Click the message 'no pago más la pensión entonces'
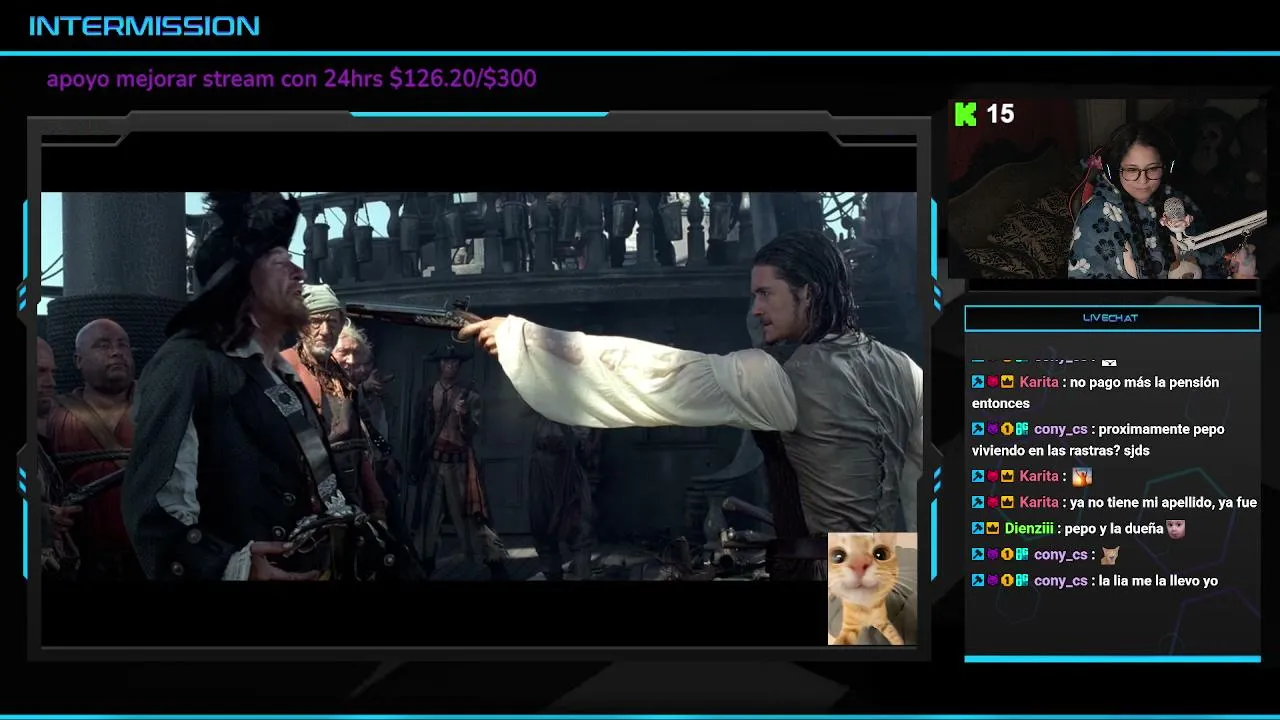 click(1096, 393)
